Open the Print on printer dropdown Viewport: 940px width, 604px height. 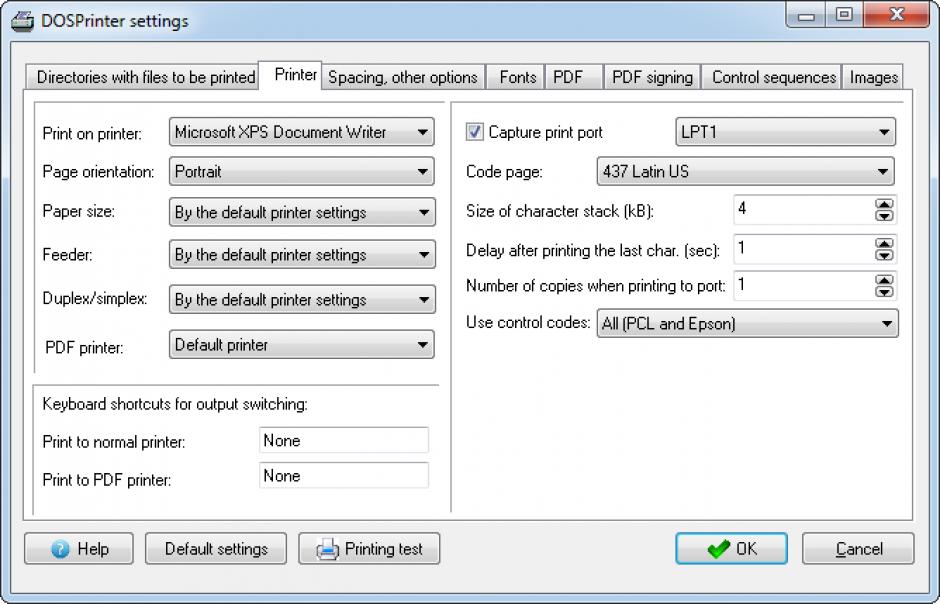(x=302, y=132)
